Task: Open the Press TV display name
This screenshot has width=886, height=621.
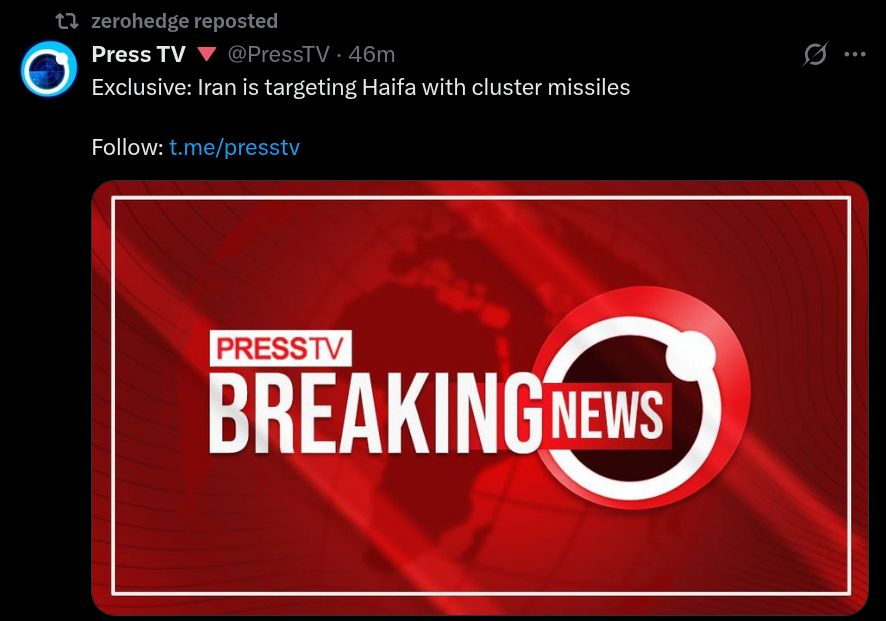Action: click(x=138, y=55)
